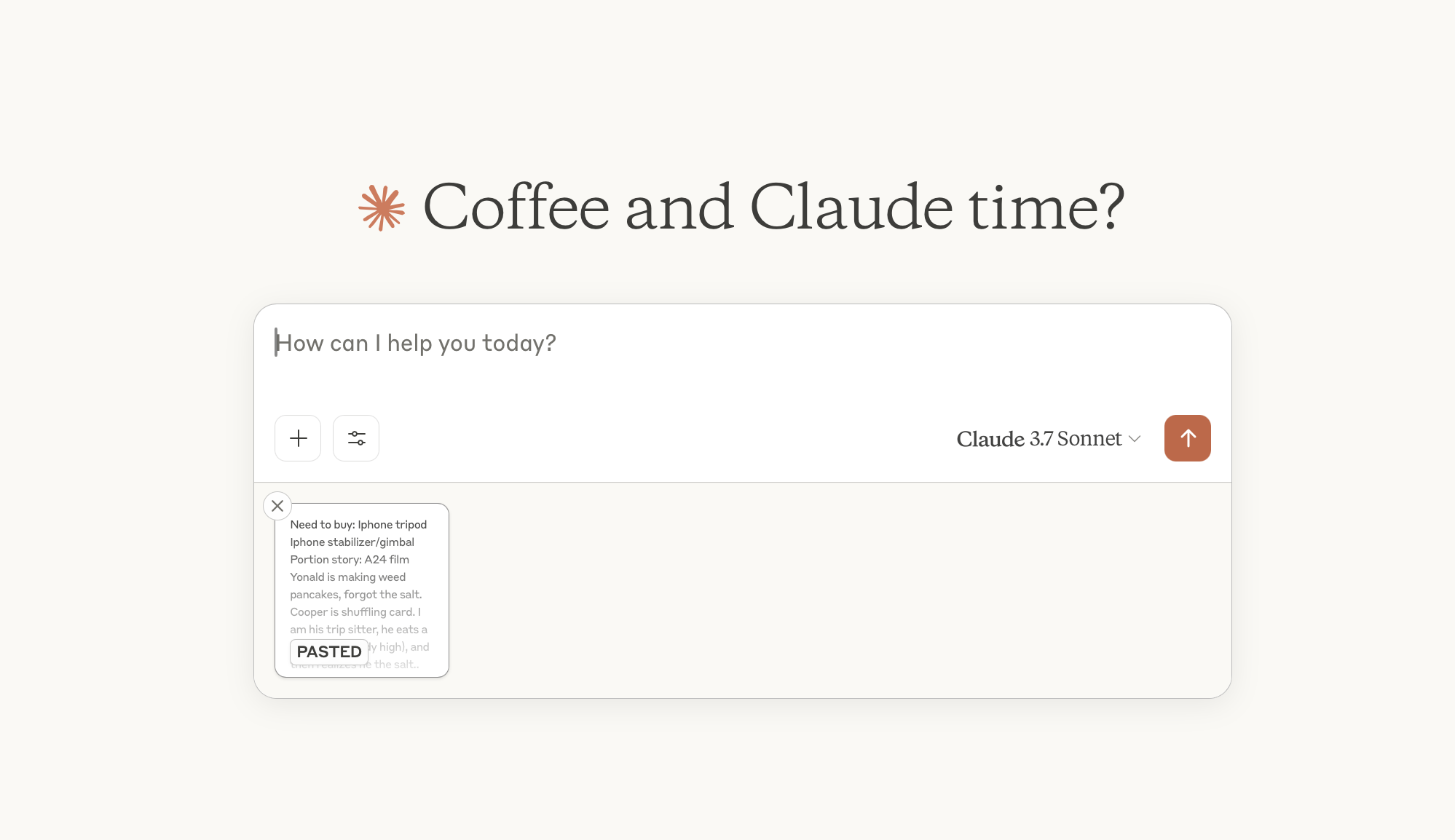Click the 'am his trip sitter' line in the preview
Screen dimensions: 1455x840
tap(358, 630)
